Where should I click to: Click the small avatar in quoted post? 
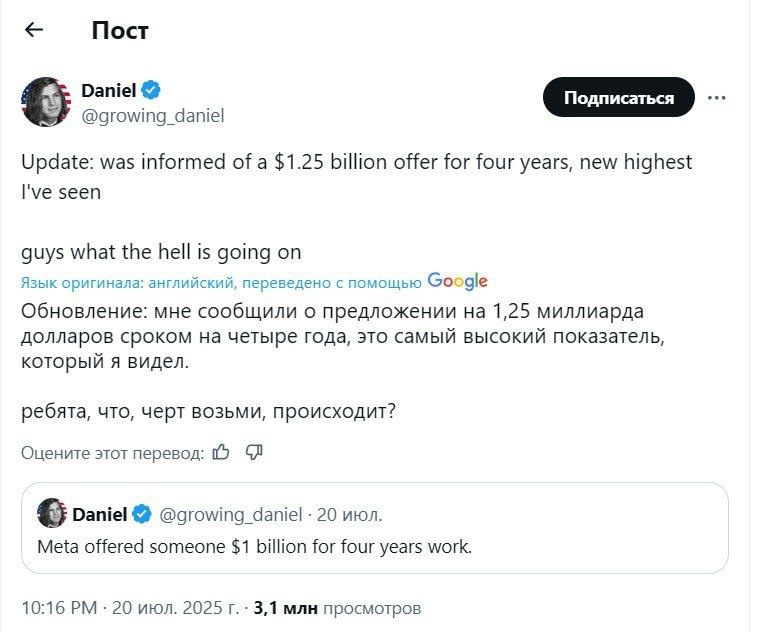point(51,514)
